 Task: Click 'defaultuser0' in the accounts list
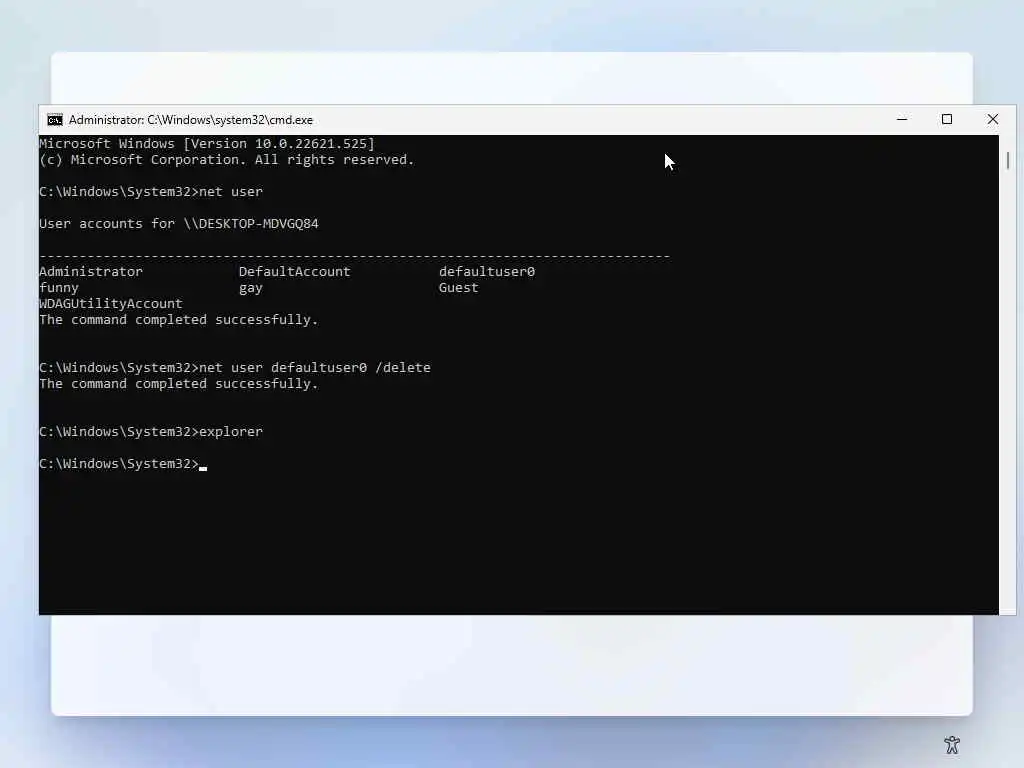pyautogui.click(x=487, y=272)
